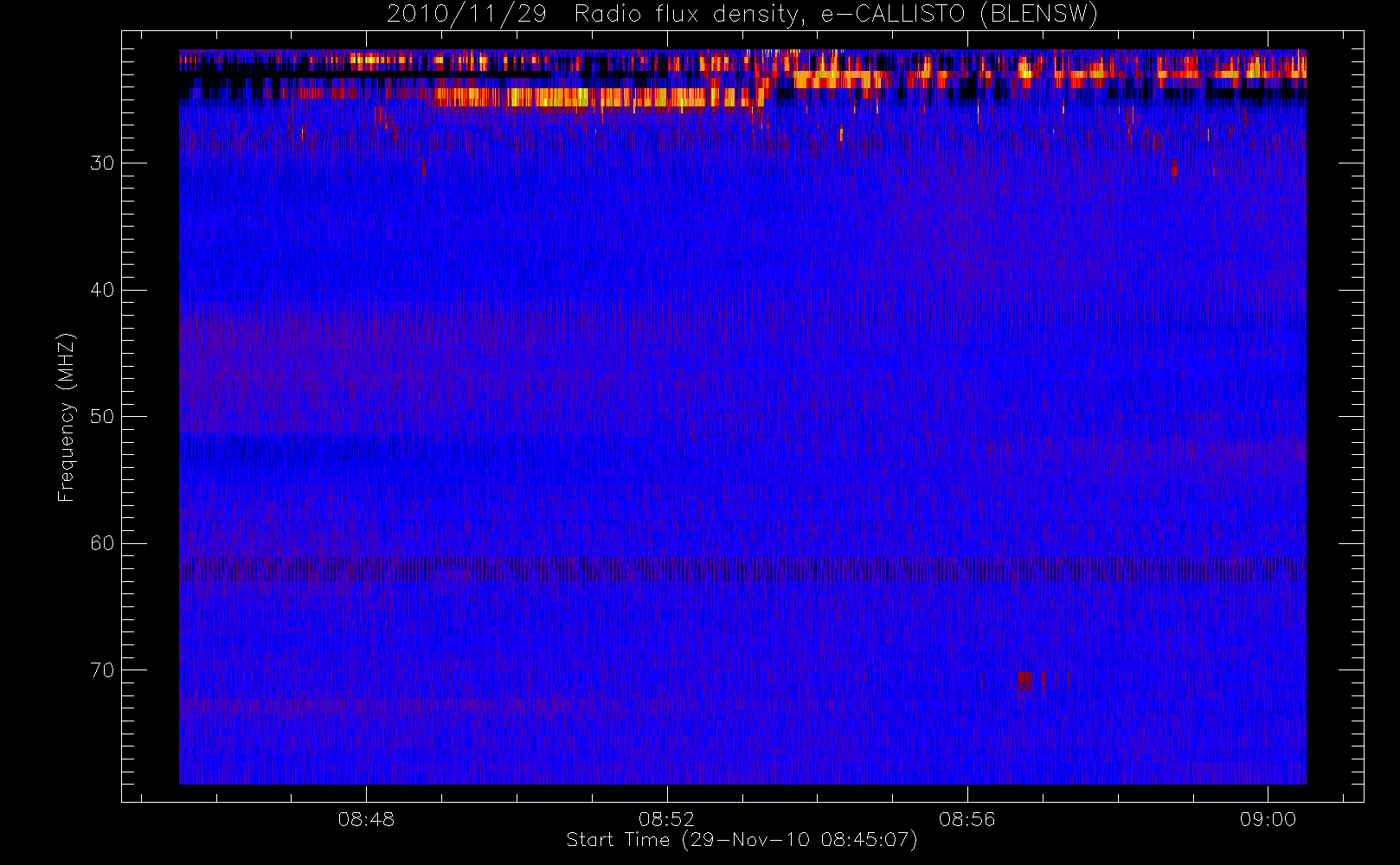Viewport: 1400px width, 865px height.
Task: Click the red burst spot near 70 MHz
Action: (1025, 680)
